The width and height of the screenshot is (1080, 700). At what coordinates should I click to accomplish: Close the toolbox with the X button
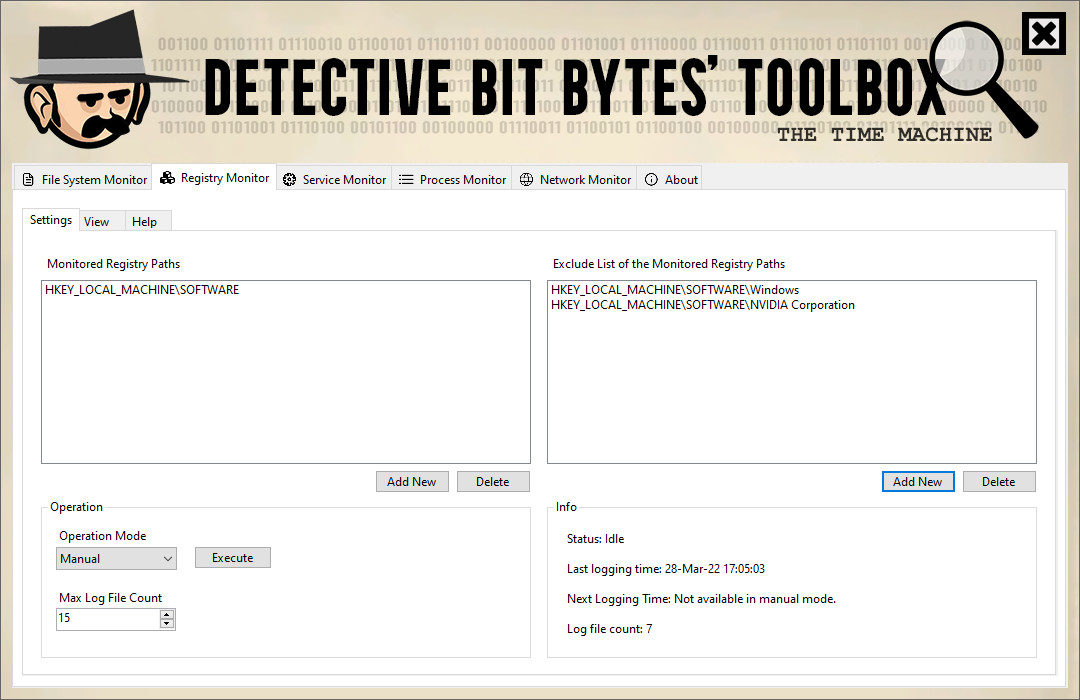tap(1043, 35)
